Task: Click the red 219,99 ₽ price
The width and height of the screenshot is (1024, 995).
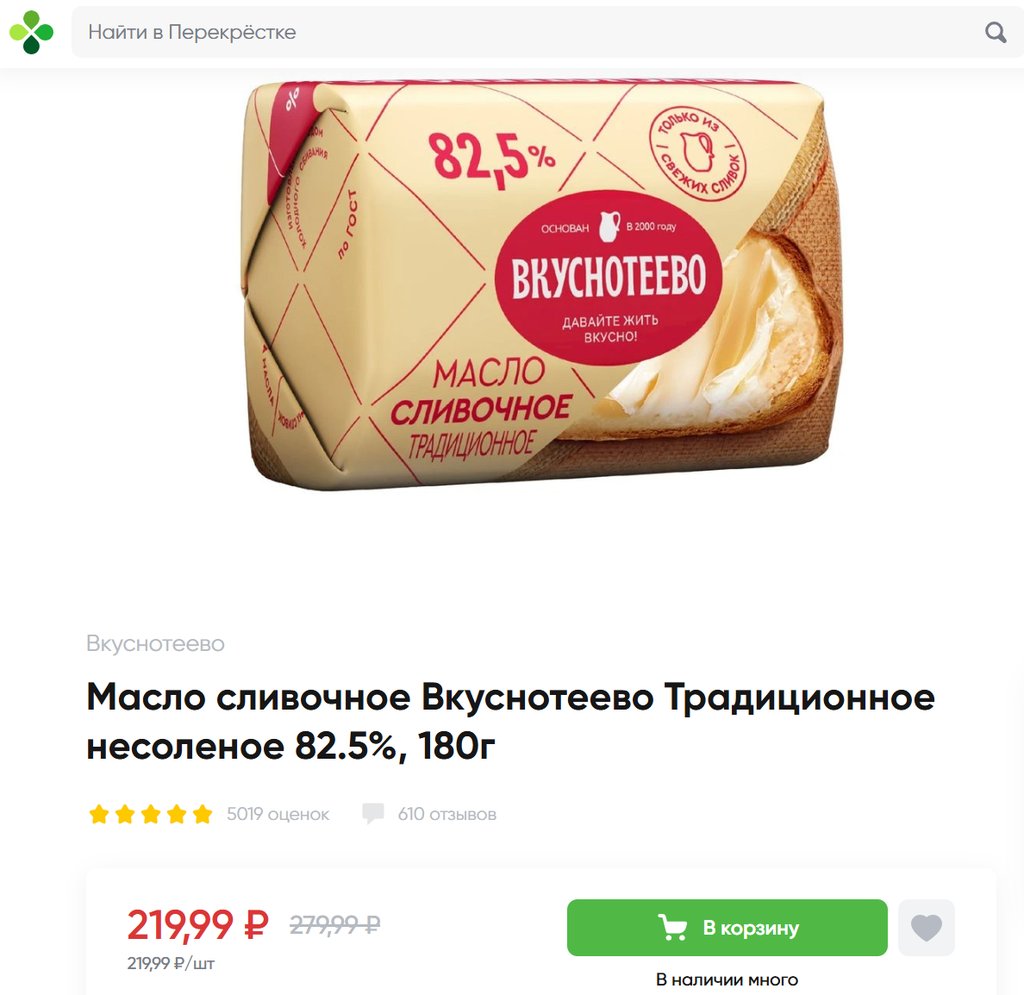Action: point(198,924)
